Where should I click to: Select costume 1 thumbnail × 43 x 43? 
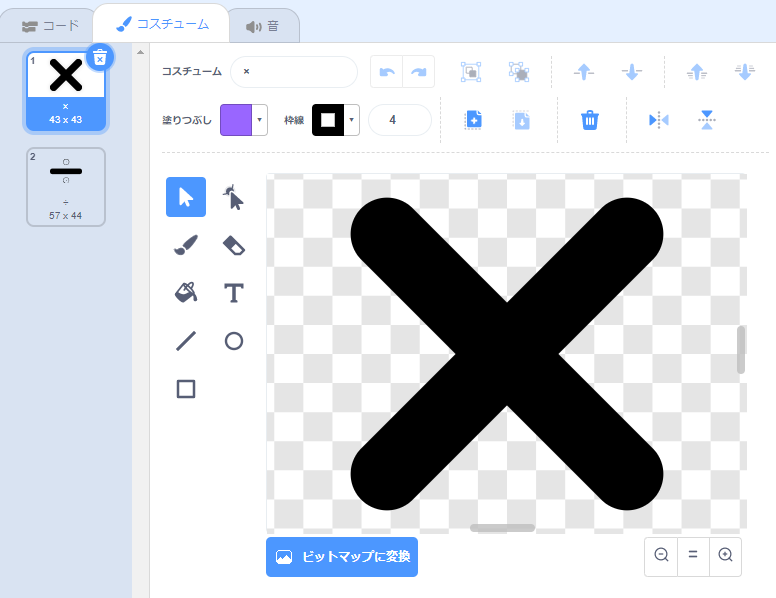pos(66,92)
